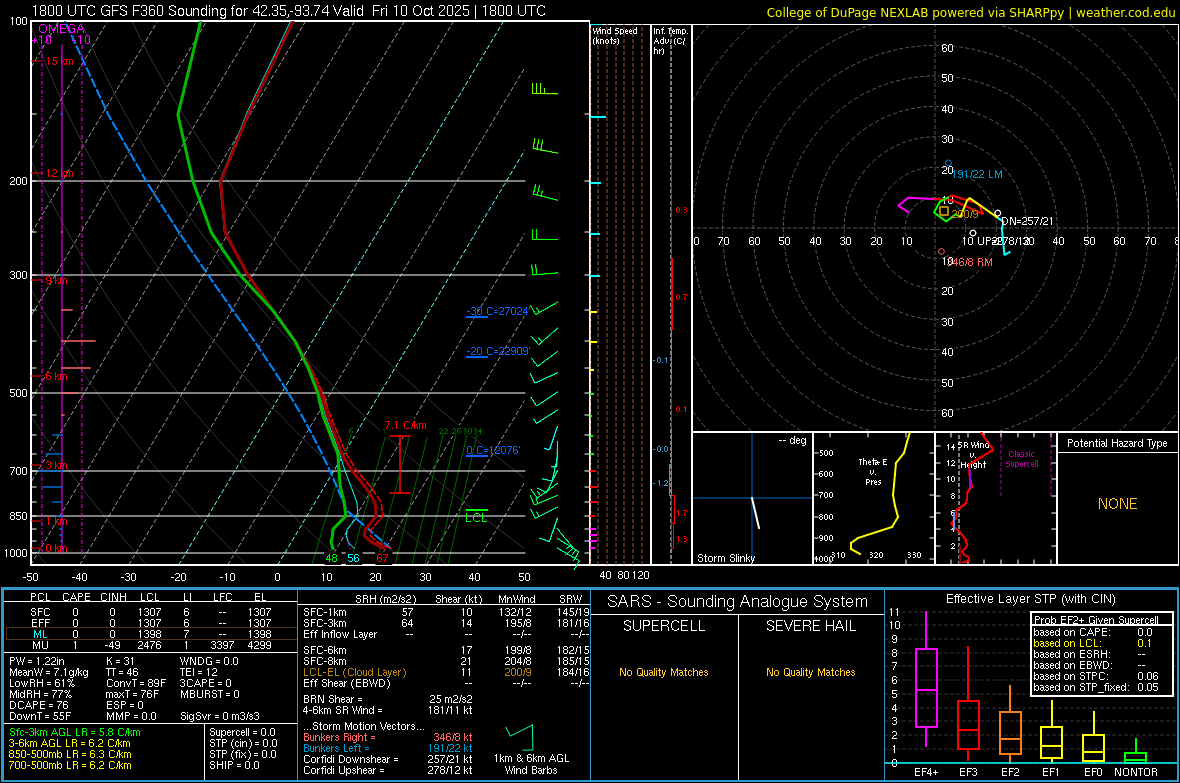Click the SFC-1km SRH row
Image resolution: width=1180 pixels, height=783 pixels.
click(447, 612)
